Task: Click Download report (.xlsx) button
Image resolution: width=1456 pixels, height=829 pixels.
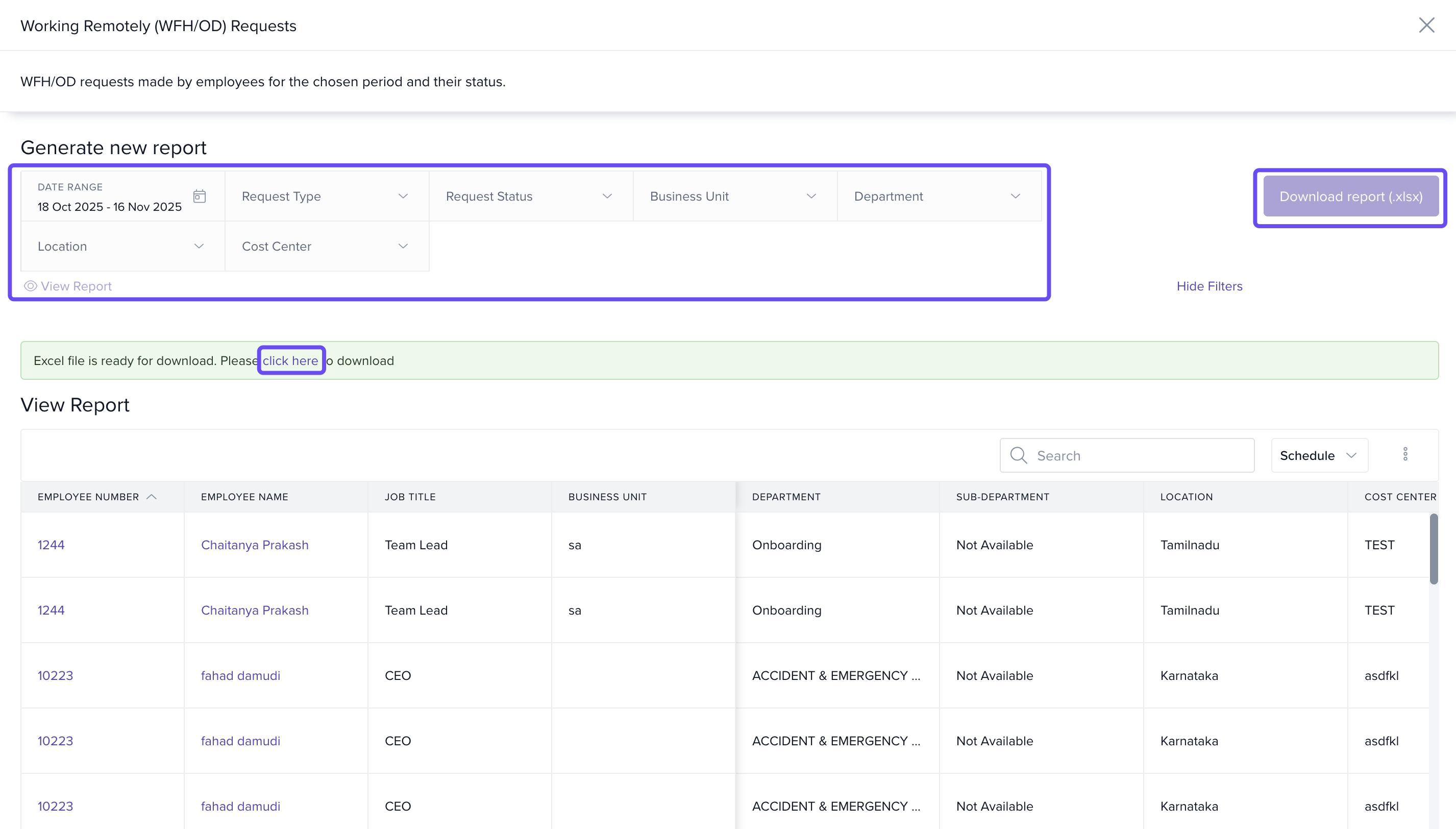Action: tap(1350, 197)
